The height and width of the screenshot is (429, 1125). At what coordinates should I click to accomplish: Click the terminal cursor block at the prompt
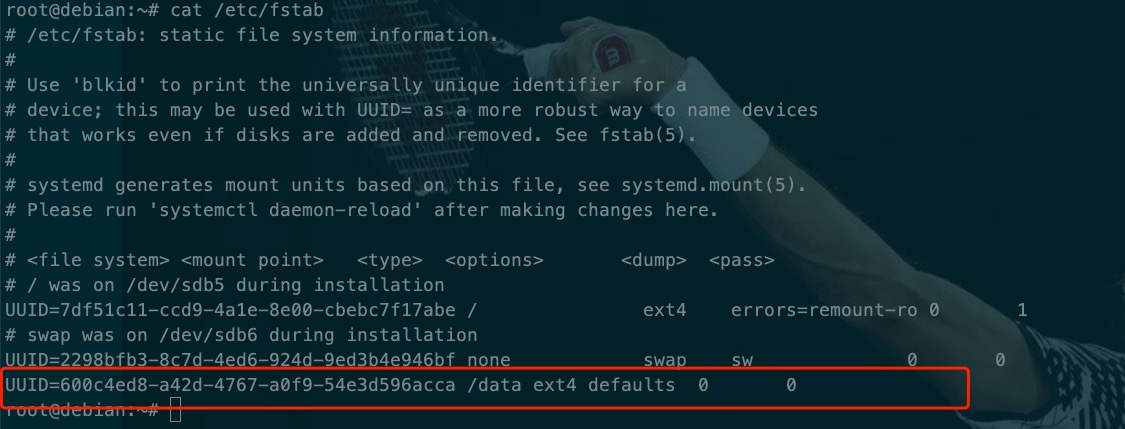175,409
